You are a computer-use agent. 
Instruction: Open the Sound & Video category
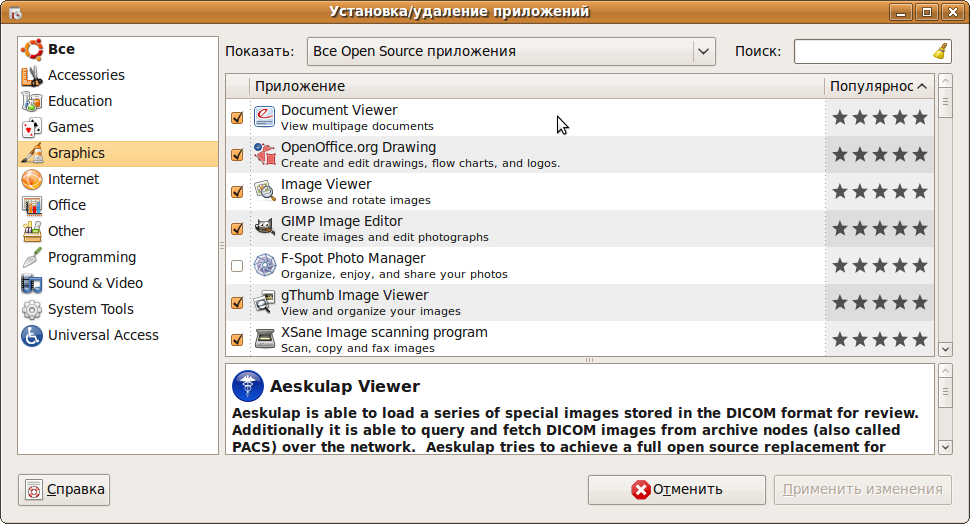(95, 283)
